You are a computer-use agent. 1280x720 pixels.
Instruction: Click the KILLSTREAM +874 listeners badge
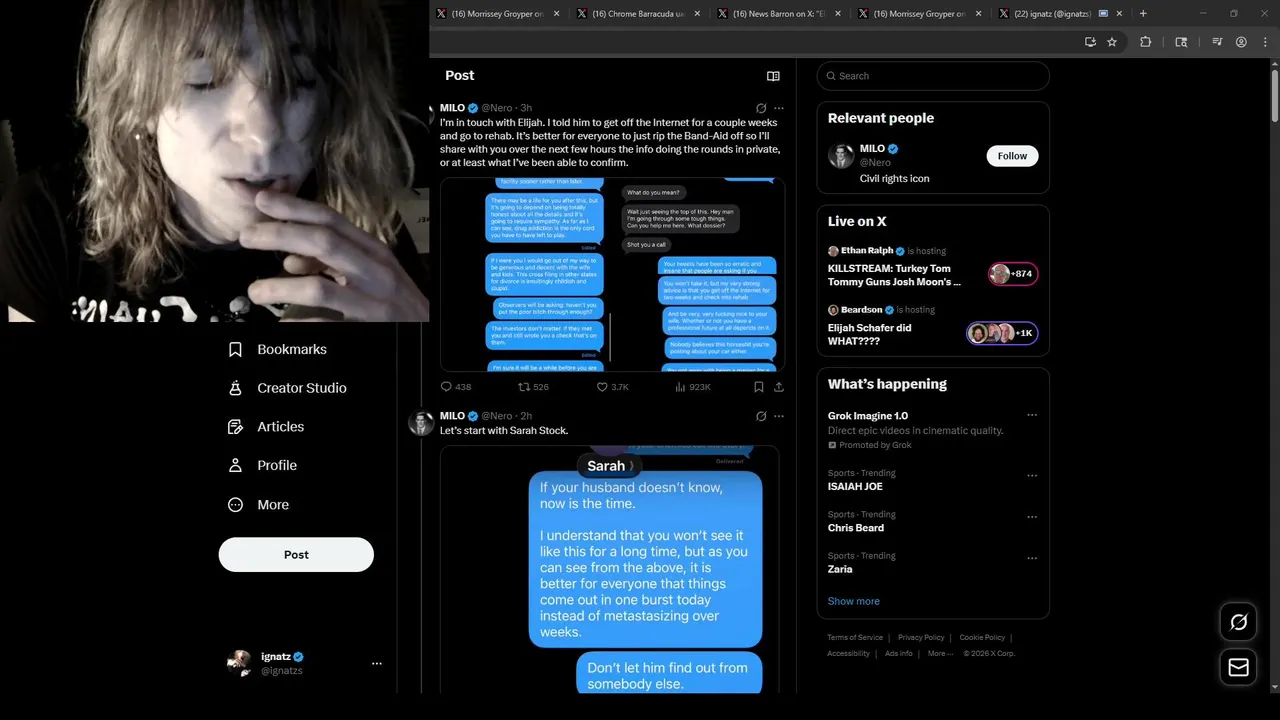(x=1013, y=274)
